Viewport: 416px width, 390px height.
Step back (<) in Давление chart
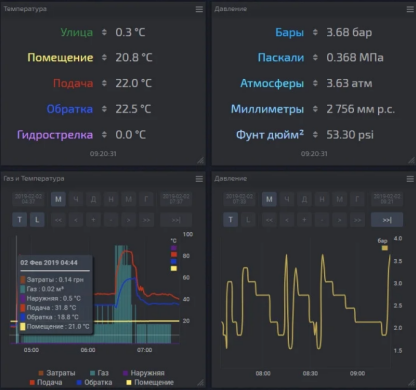pyautogui.click(x=287, y=220)
